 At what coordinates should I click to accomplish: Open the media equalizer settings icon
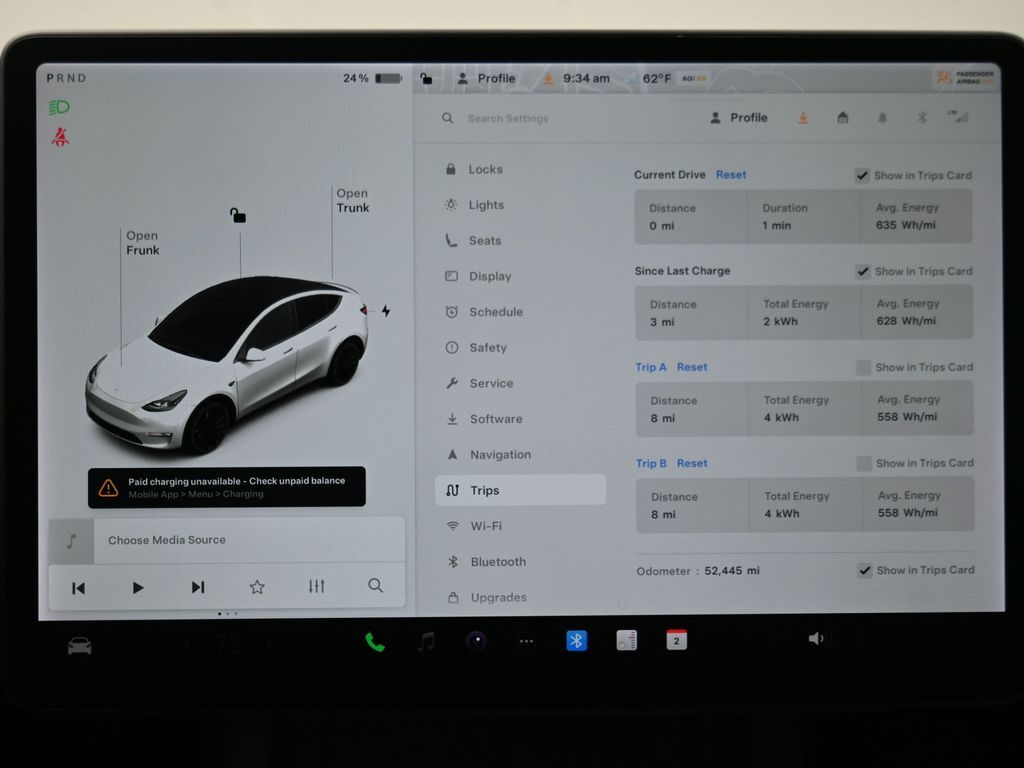pyautogui.click(x=316, y=587)
